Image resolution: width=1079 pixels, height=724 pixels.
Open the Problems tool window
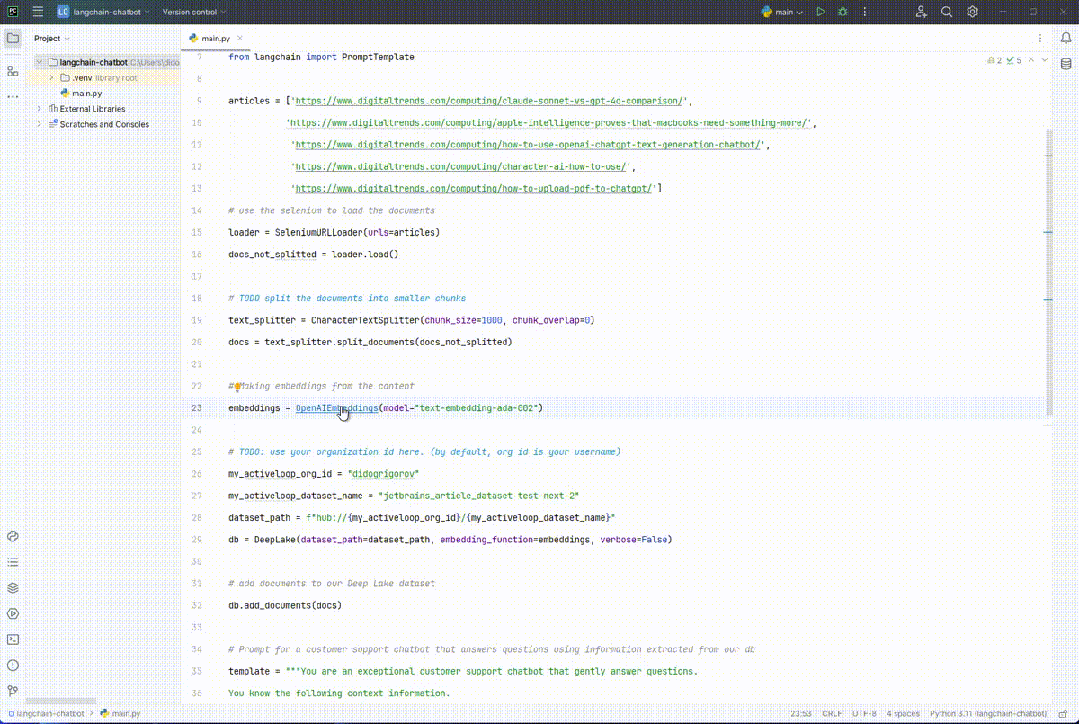[12, 666]
